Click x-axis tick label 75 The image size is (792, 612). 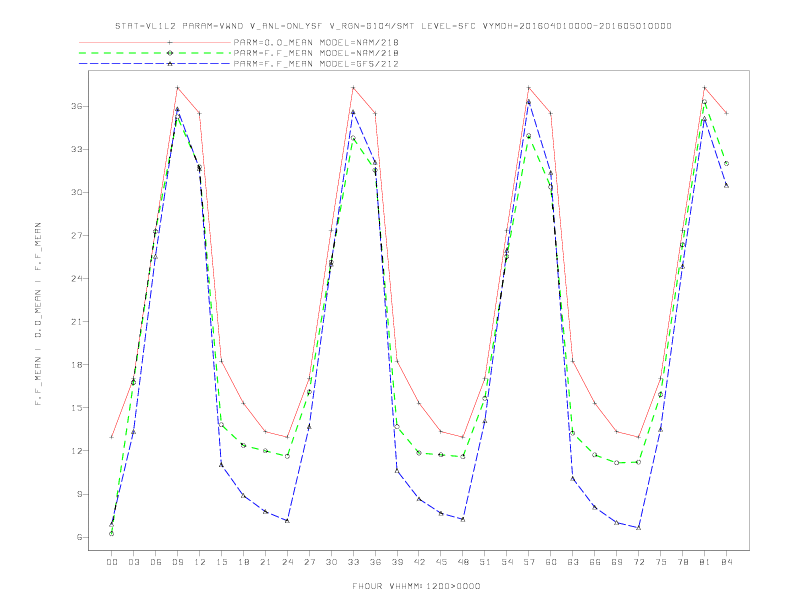661,562
